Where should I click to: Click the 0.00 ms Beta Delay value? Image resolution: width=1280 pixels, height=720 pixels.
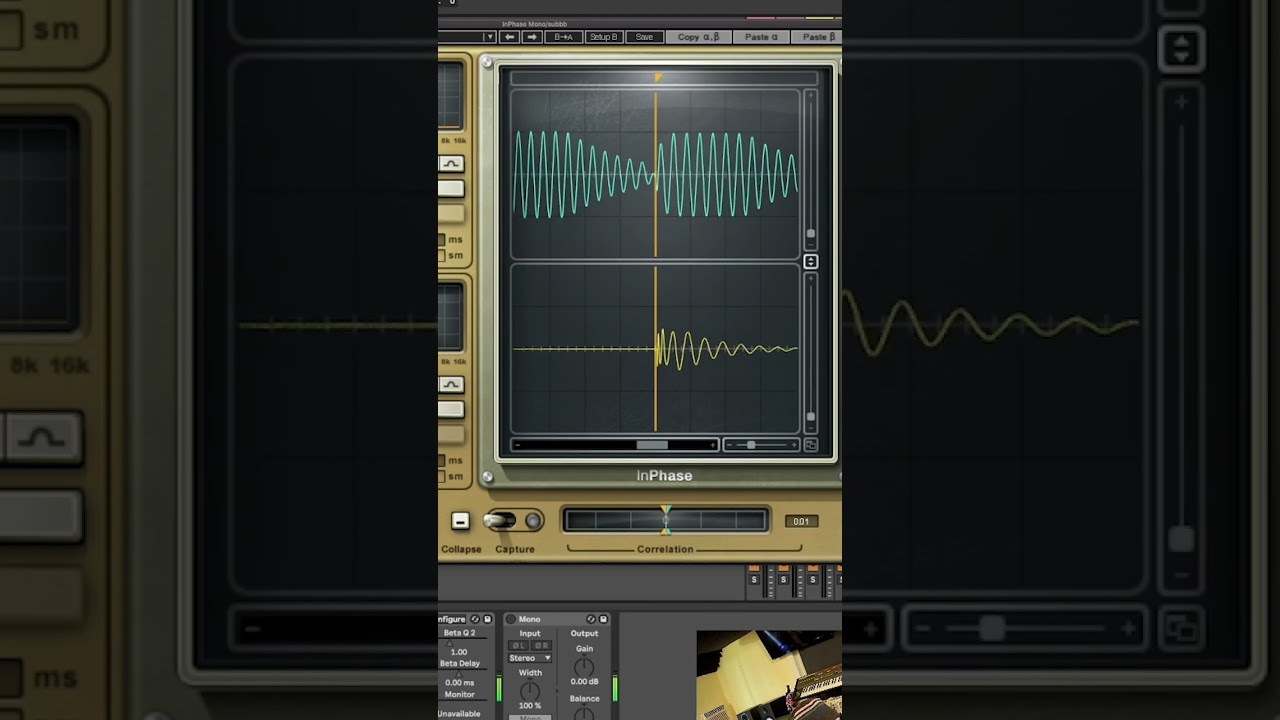point(460,682)
